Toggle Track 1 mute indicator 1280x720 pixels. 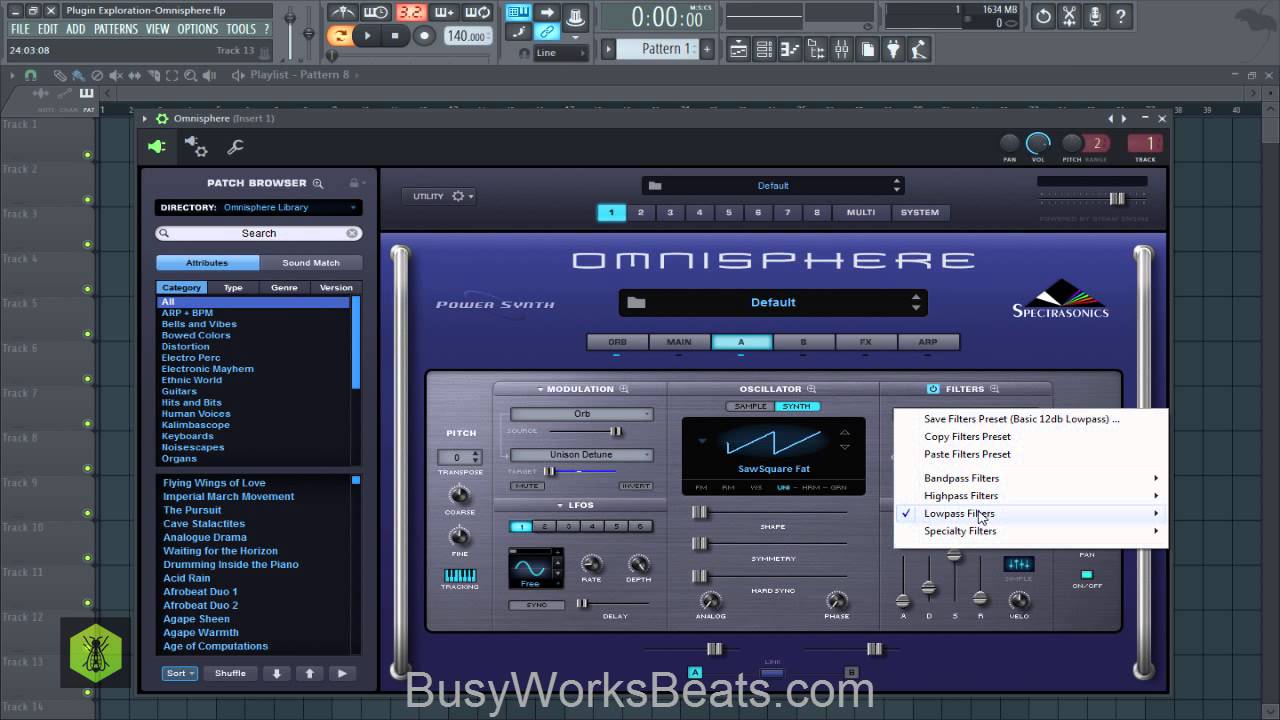tap(88, 155)
